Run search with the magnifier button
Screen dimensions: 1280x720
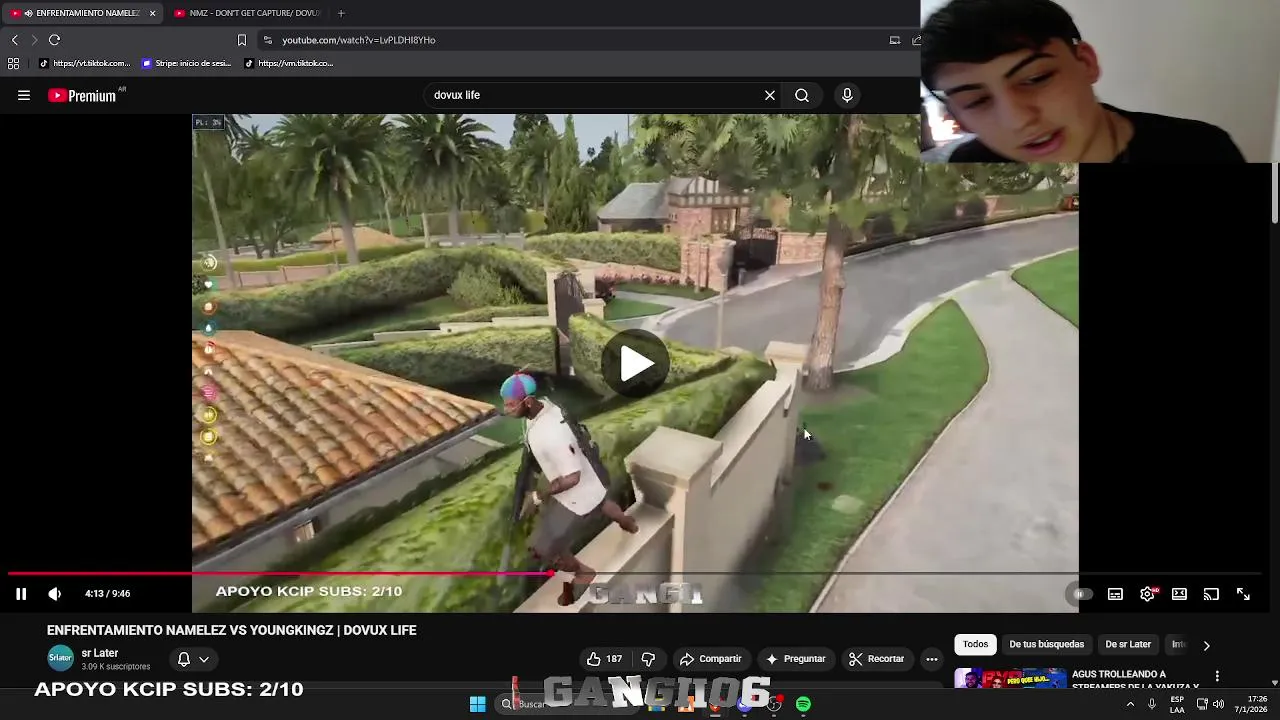point(802,95)
